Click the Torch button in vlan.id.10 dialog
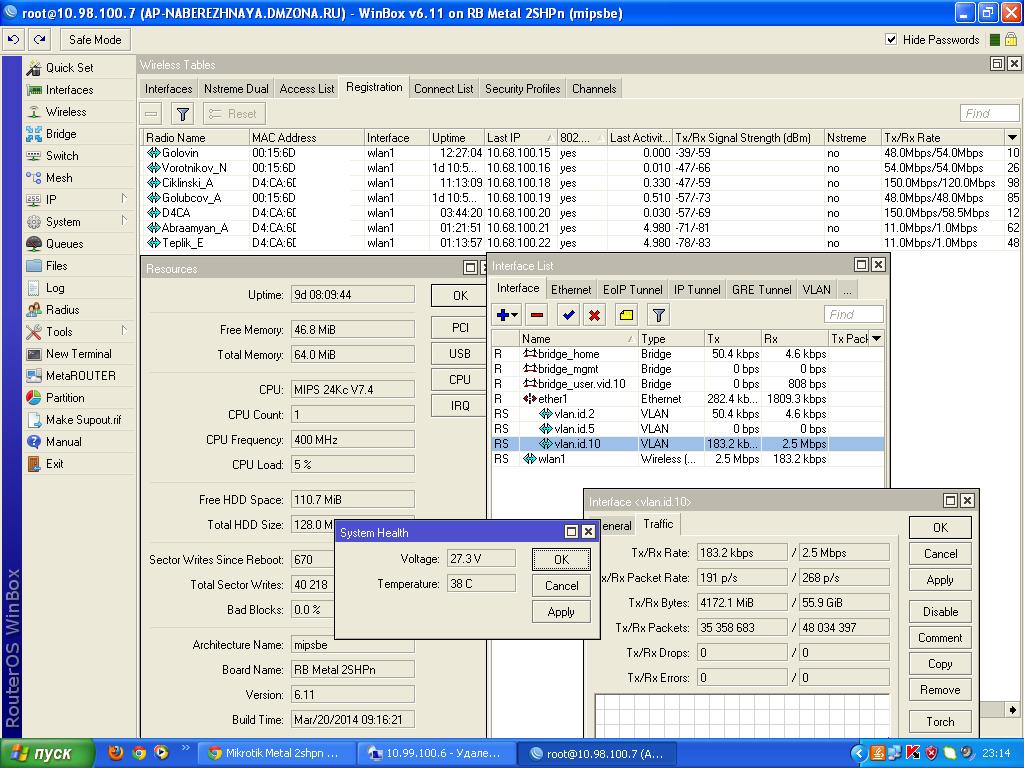The image size is (1024, 768). coord(939,721)
